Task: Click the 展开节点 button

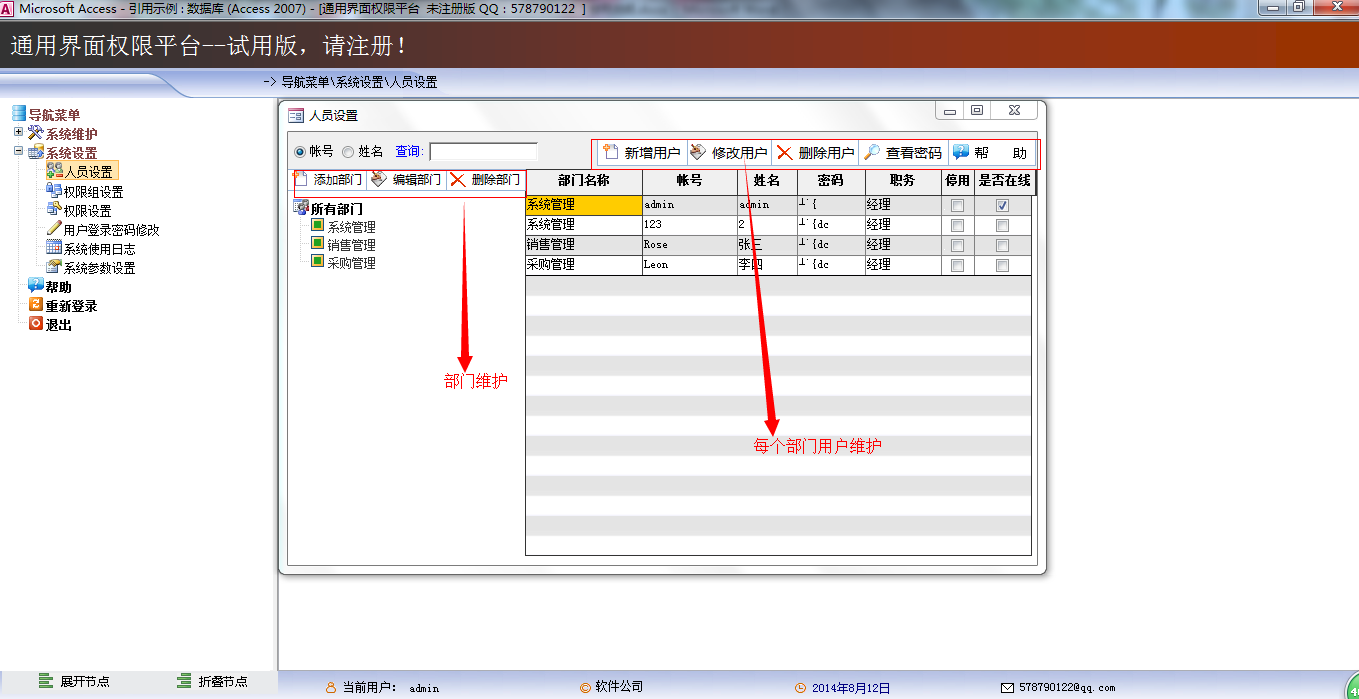Action: coord(74,682)
